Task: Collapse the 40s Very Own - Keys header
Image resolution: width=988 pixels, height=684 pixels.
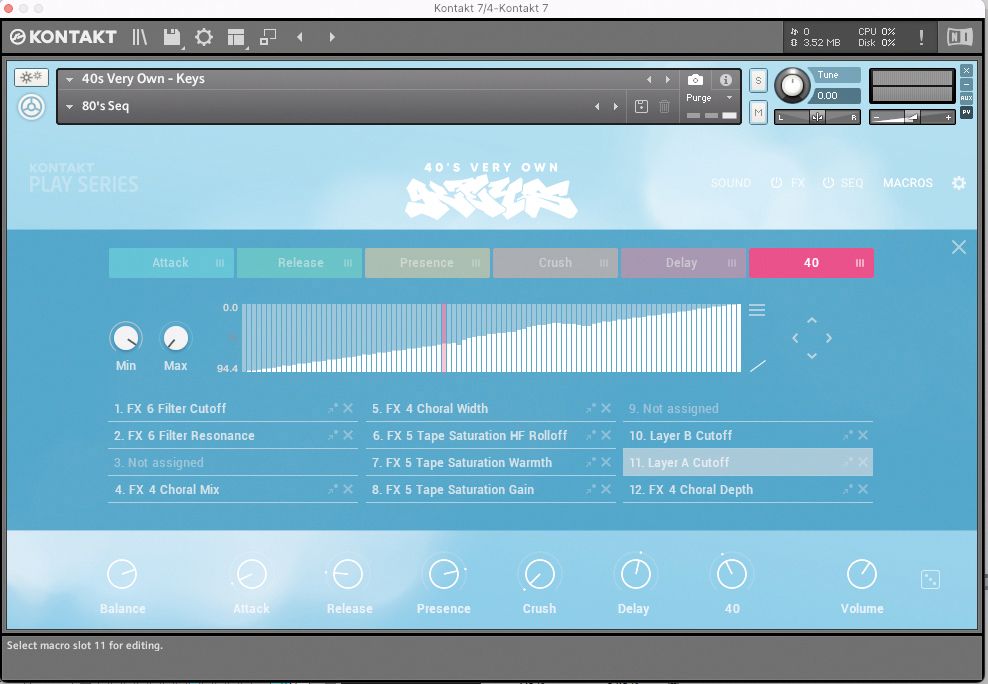Action: (x=69, y=78)
